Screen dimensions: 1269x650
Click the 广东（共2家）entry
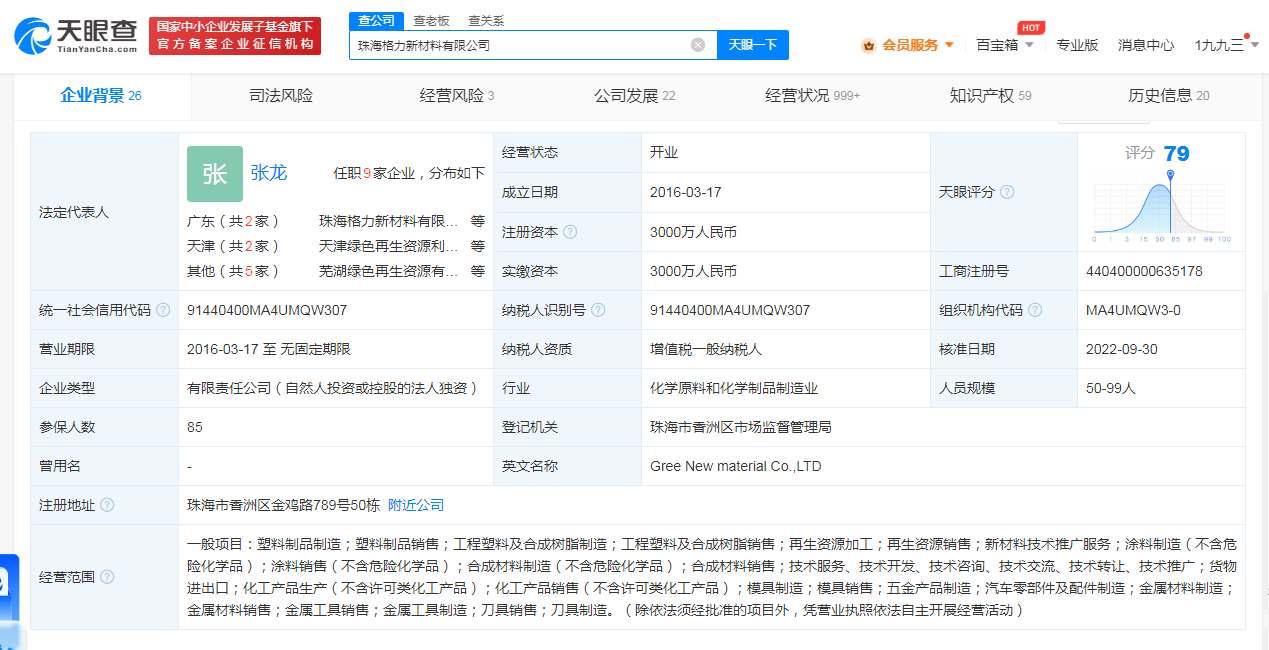(234, 221)
